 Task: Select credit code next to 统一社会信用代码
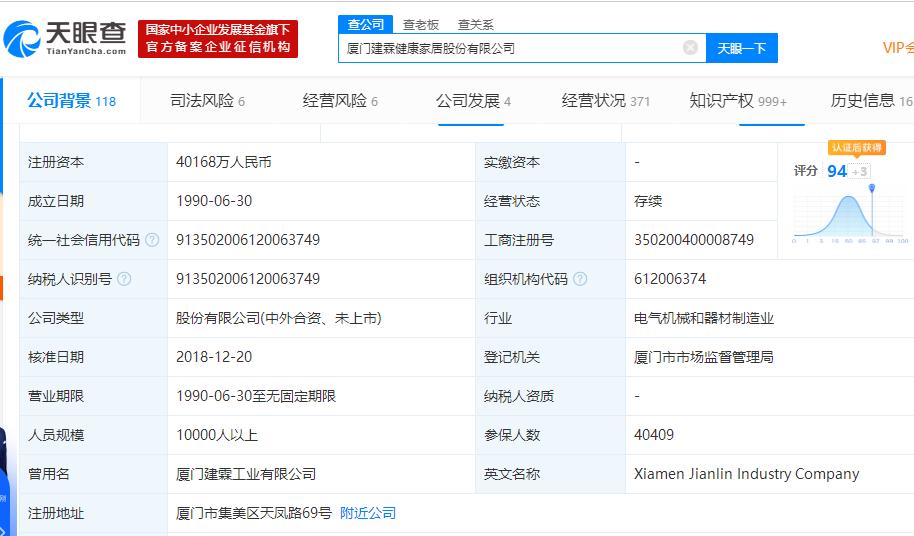248,240
